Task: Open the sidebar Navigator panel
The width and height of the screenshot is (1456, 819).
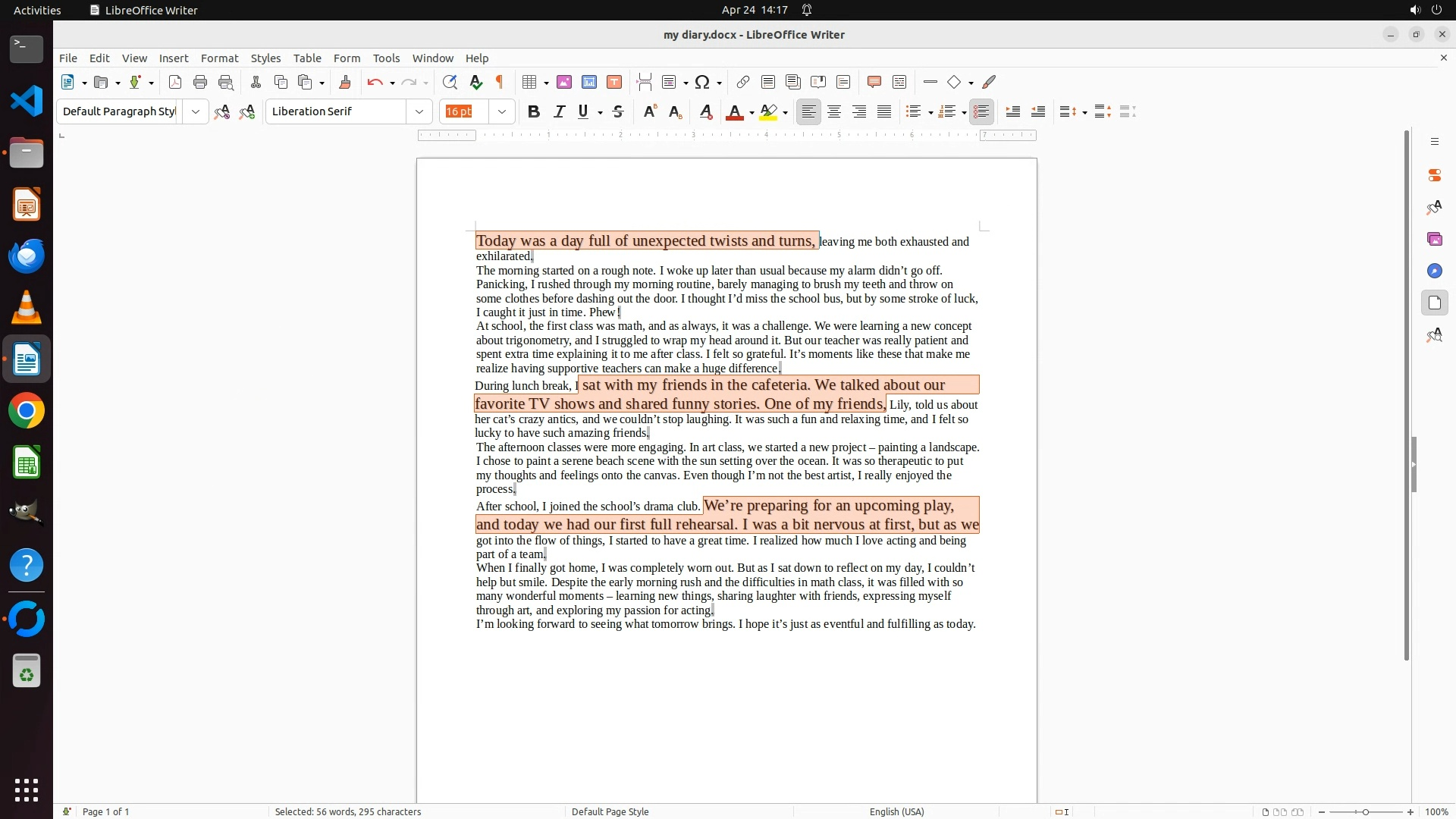Action: tap(1434, 271)
